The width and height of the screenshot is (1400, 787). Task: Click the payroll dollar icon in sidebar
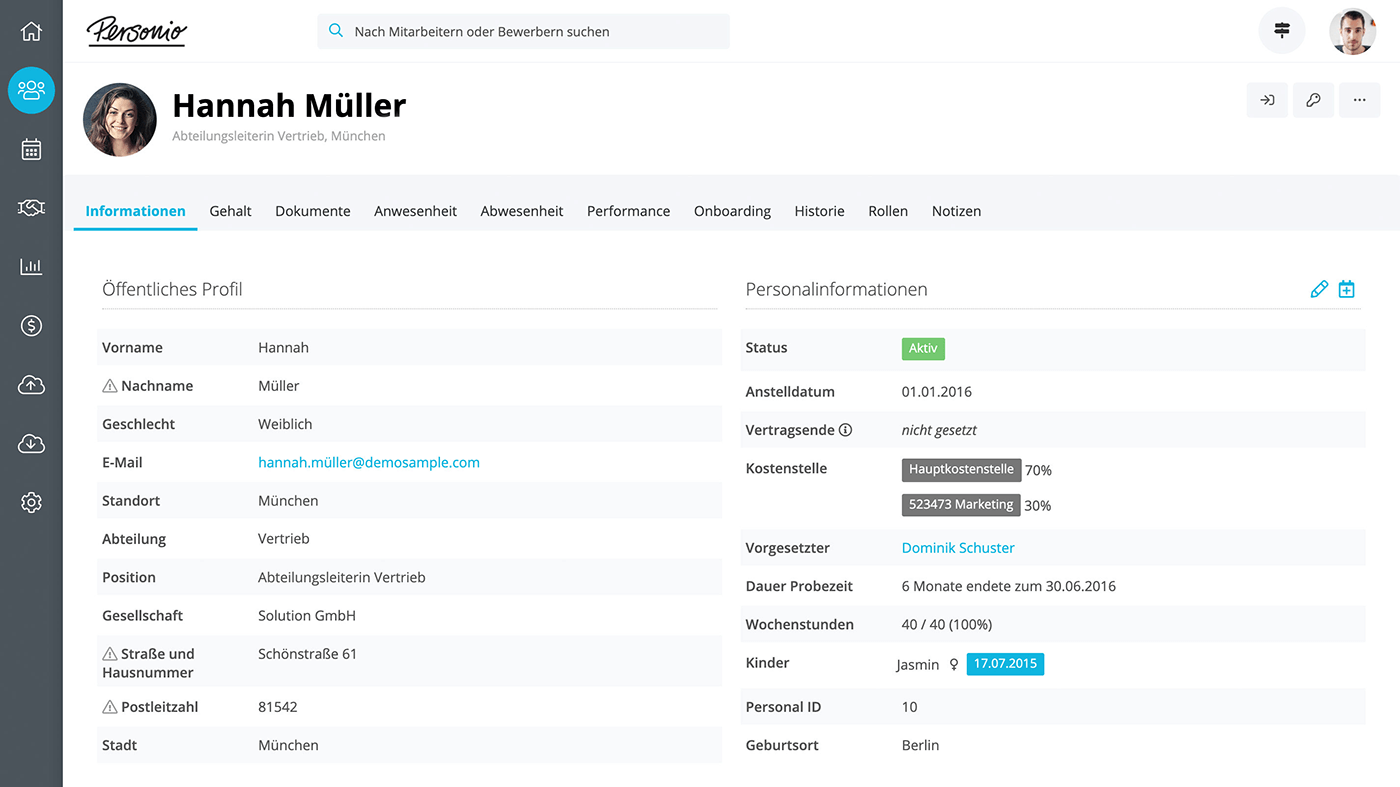(31, 325)
